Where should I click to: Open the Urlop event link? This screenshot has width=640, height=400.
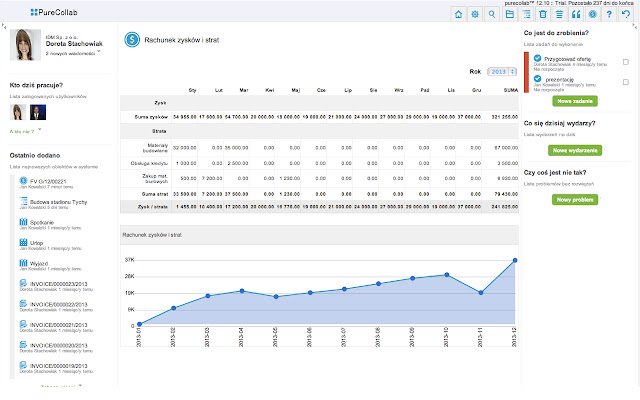pyautogui.click(x=36, y=243)
